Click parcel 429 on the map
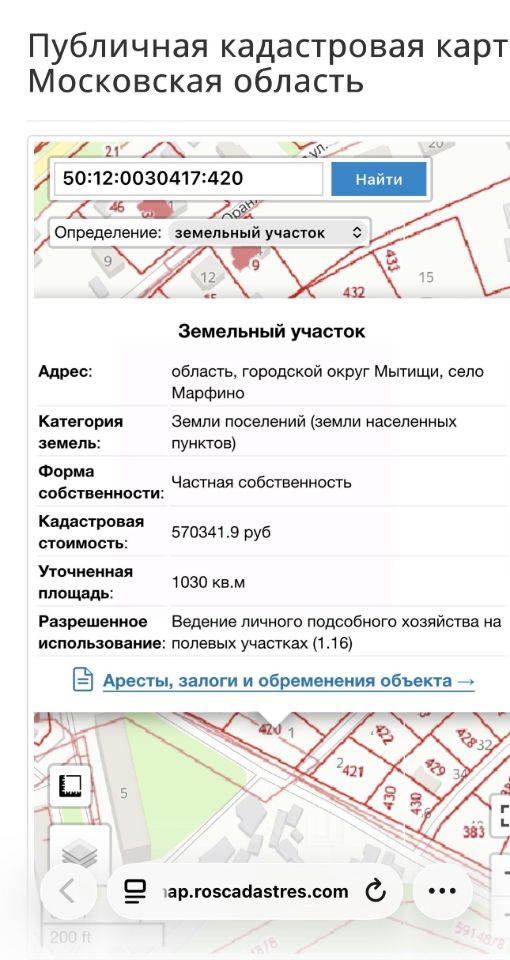The width and height of the screenshot is (510, 960). click(x=434, y=766)
